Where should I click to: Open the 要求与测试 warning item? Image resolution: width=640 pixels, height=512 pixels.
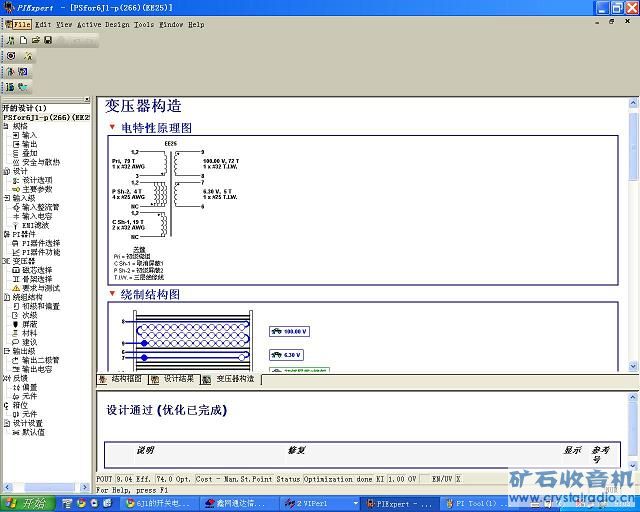point(40,288)
